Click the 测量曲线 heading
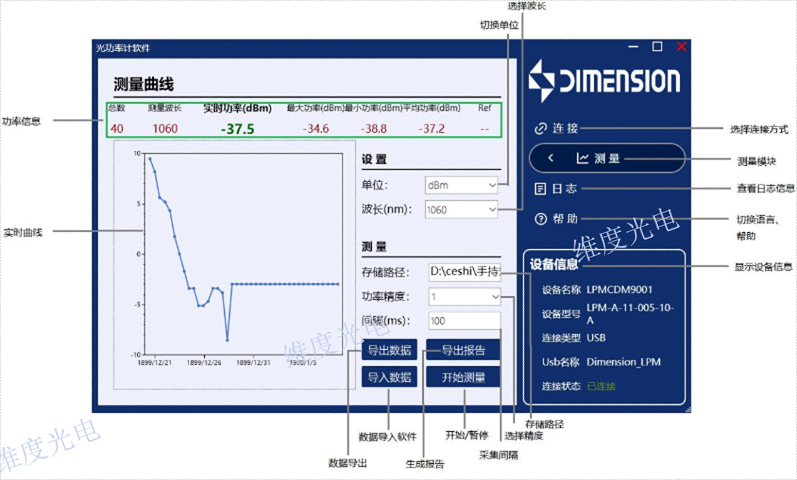The image size is (797, 480). point(143,84)
